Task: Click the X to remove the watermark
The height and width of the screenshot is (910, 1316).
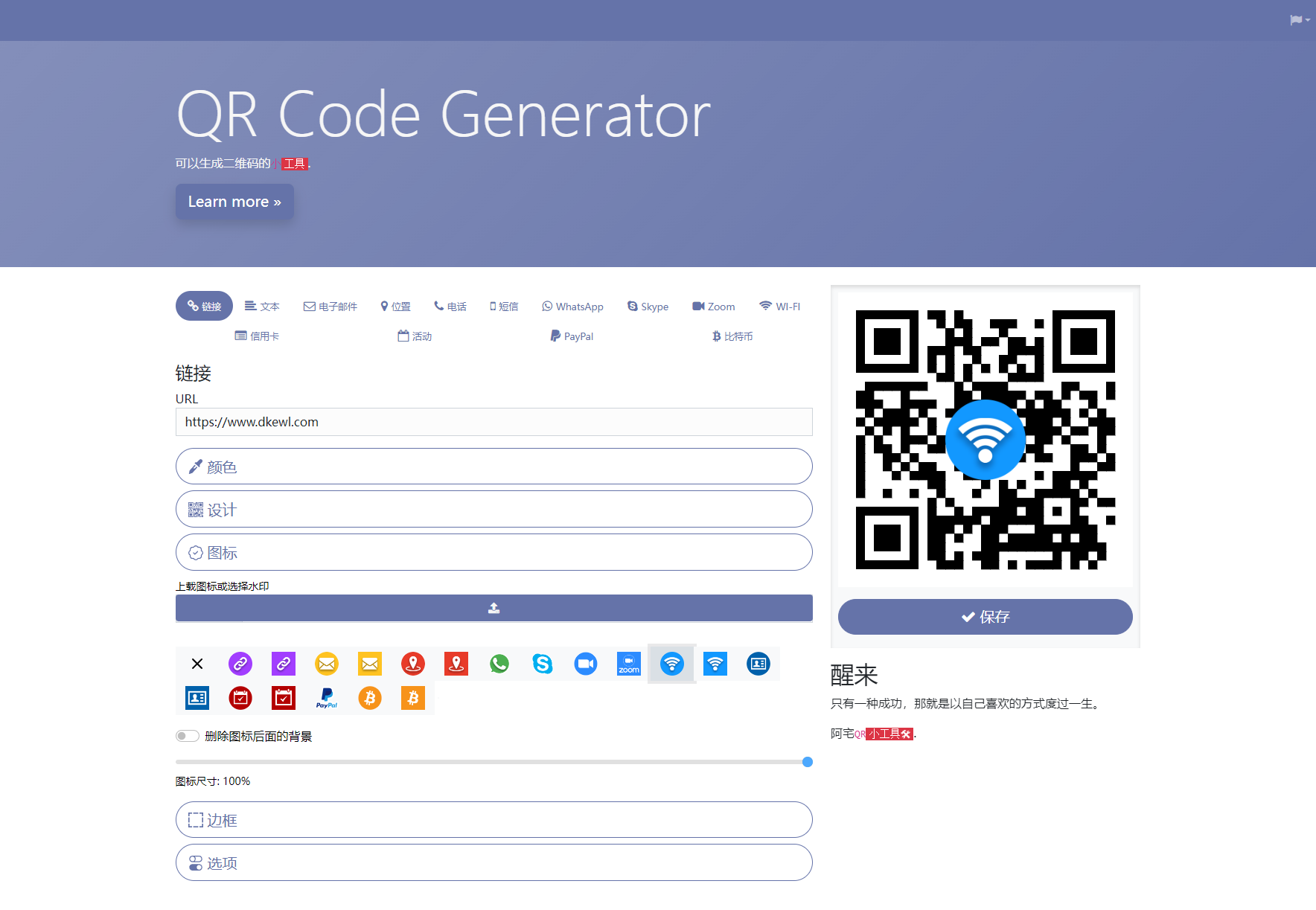Action: [x=197, y=664]
